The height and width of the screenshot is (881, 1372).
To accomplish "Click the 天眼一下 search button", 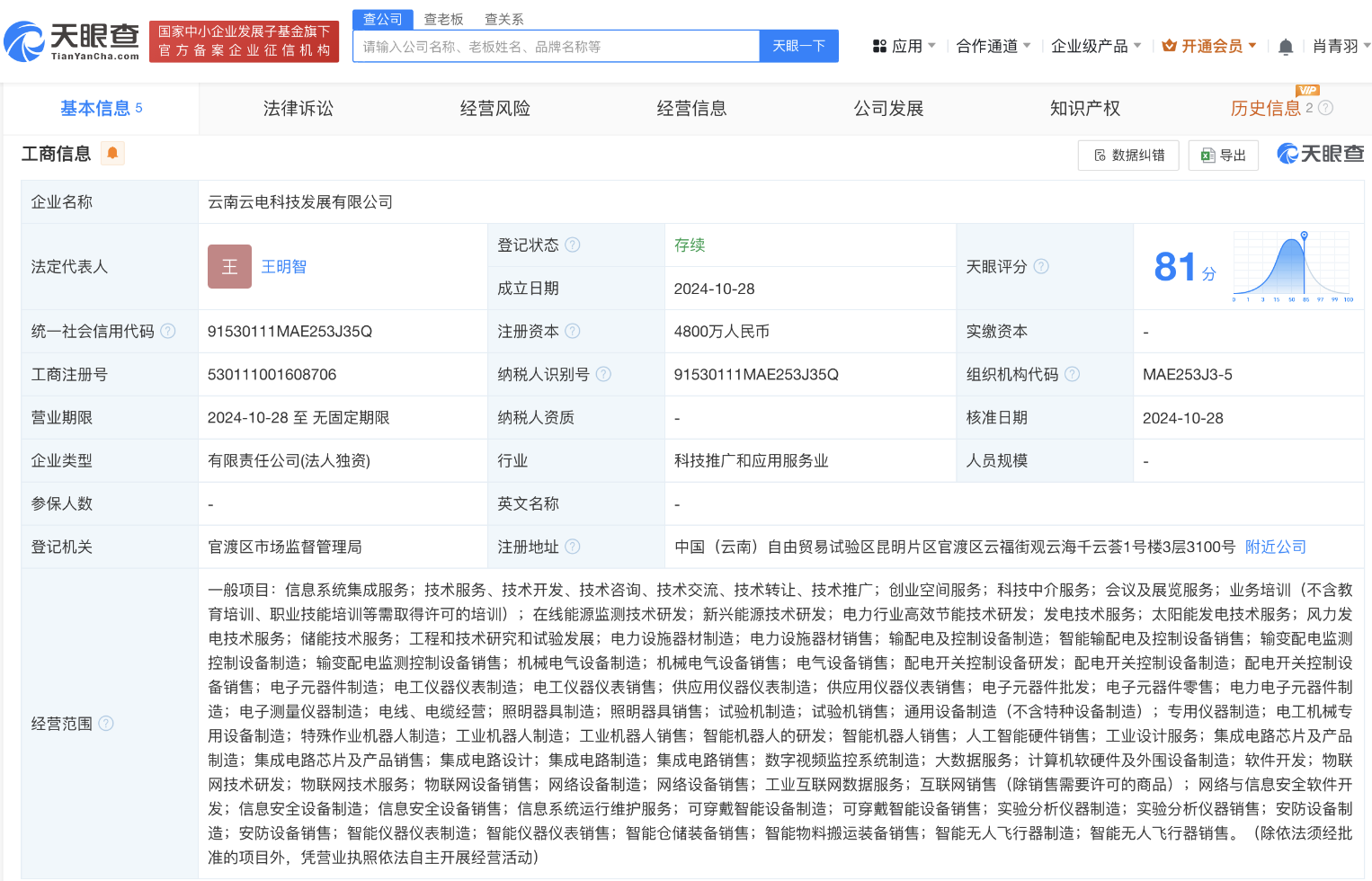I will (798, 46).
